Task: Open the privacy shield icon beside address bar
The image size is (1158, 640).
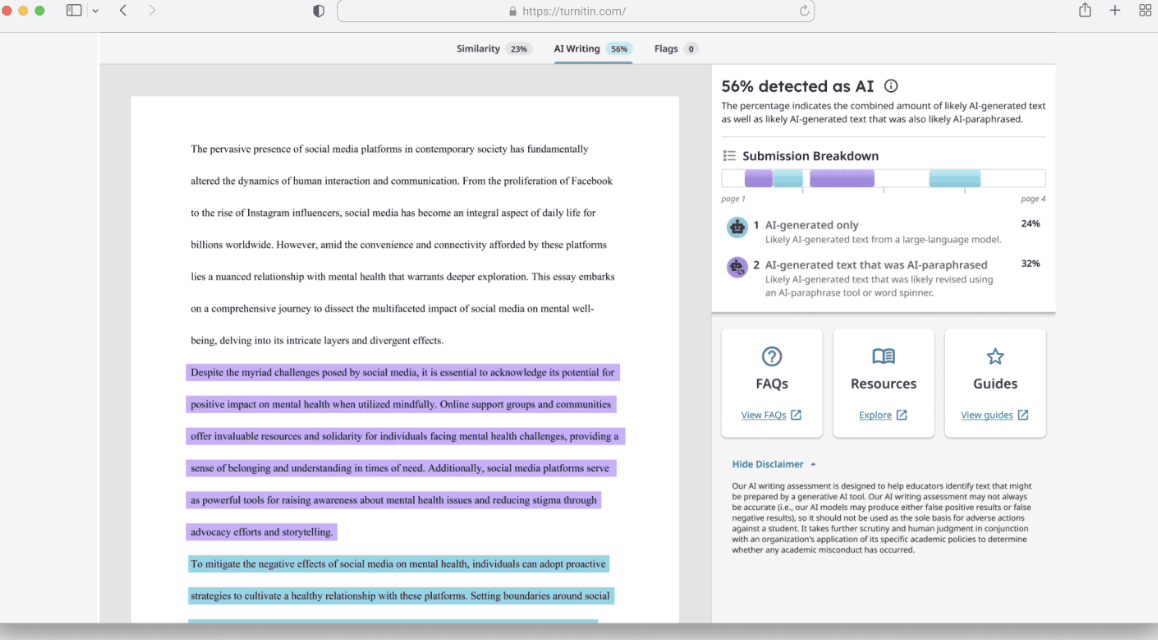Action: pyautogui.click(x=318, y=11)
